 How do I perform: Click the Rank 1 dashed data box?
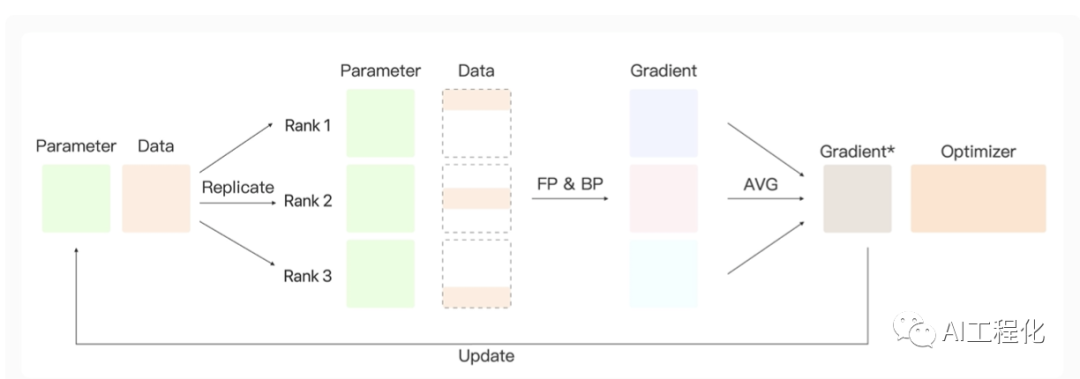click(x=476, y=123)
